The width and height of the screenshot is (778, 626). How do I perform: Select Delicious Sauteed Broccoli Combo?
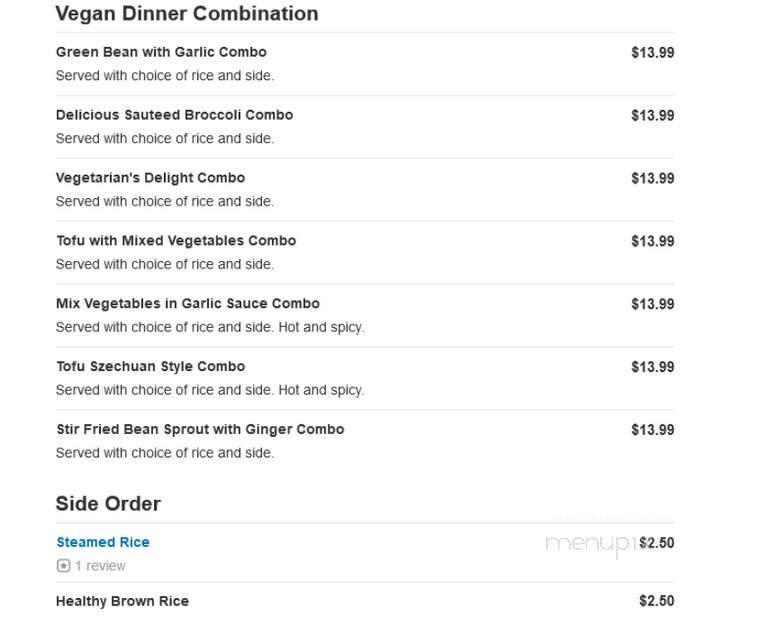tap(174, 115)
